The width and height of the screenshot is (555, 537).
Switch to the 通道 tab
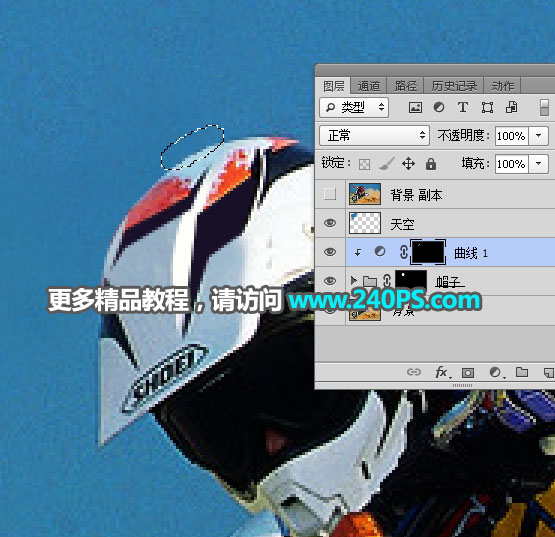pos(368,86)
